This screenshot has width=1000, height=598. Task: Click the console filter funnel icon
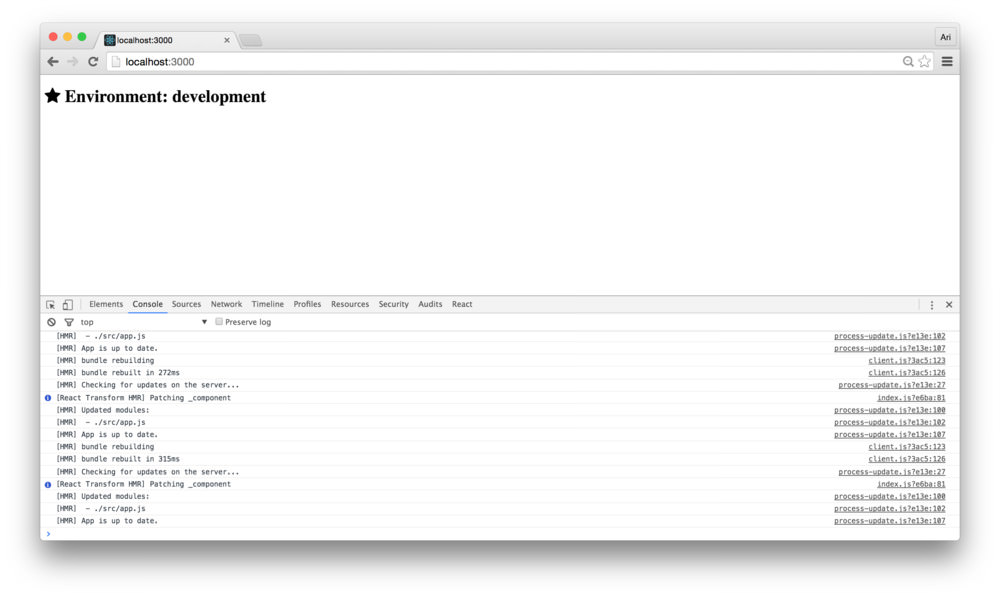click(69, 322)
